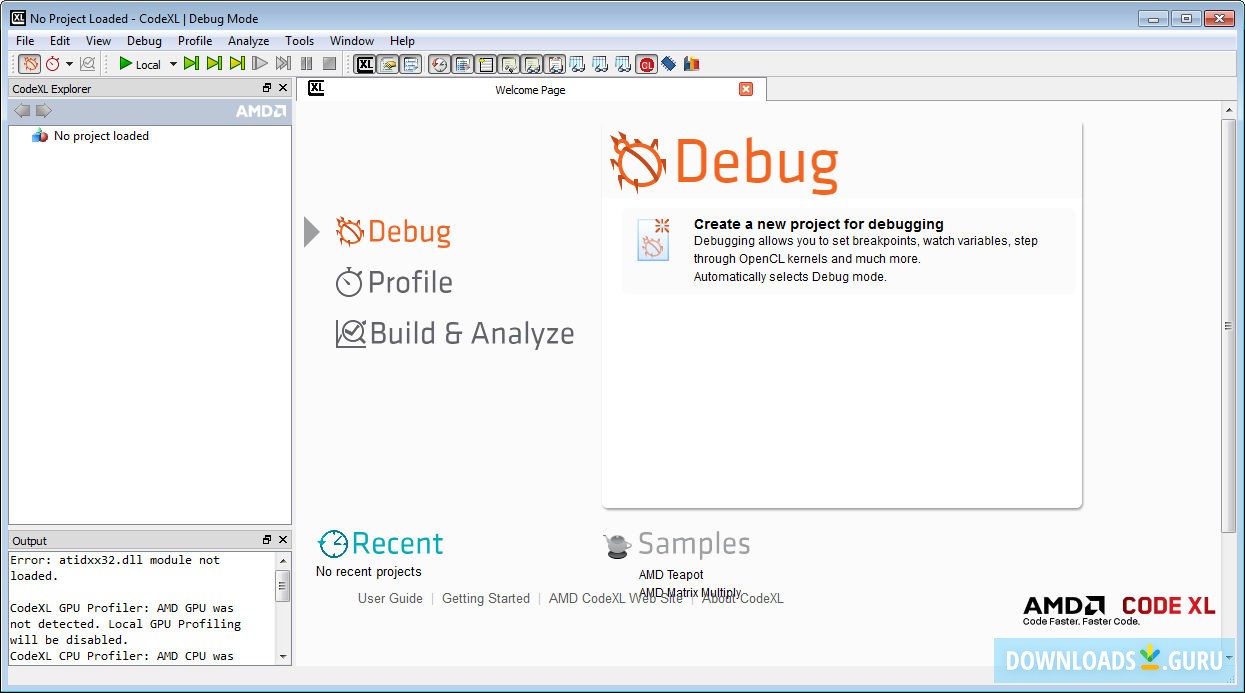Click 'Create a new project for debugging'
Viewport: 1245px width, 693px height.
[818, 224]
